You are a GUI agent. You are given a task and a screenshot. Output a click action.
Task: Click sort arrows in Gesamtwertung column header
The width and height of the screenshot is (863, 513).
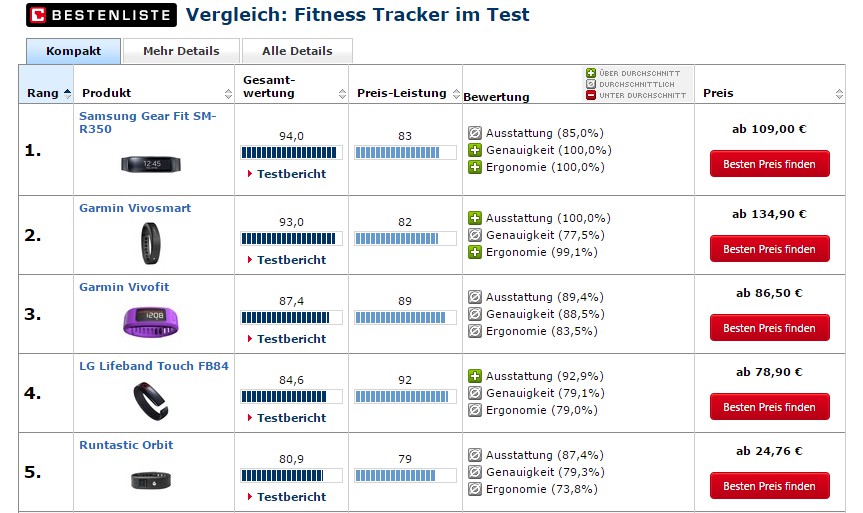342,93
